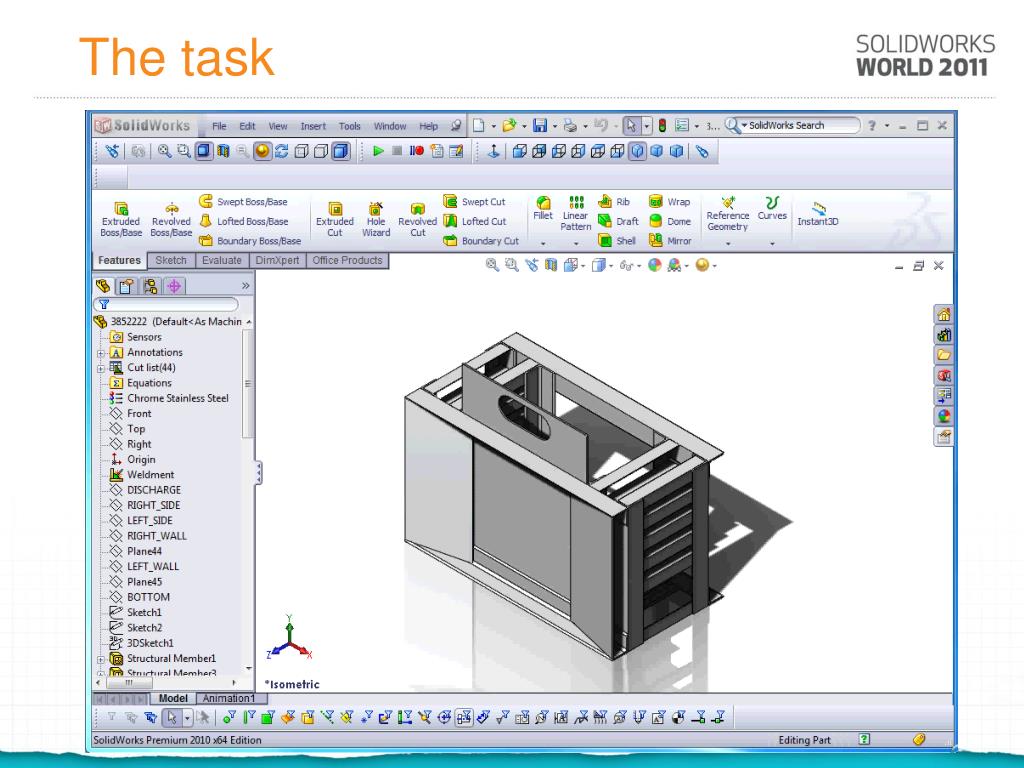Select the Wrap feature
This screenshot has width=1024, height=768.
click(x=669, y=202)
